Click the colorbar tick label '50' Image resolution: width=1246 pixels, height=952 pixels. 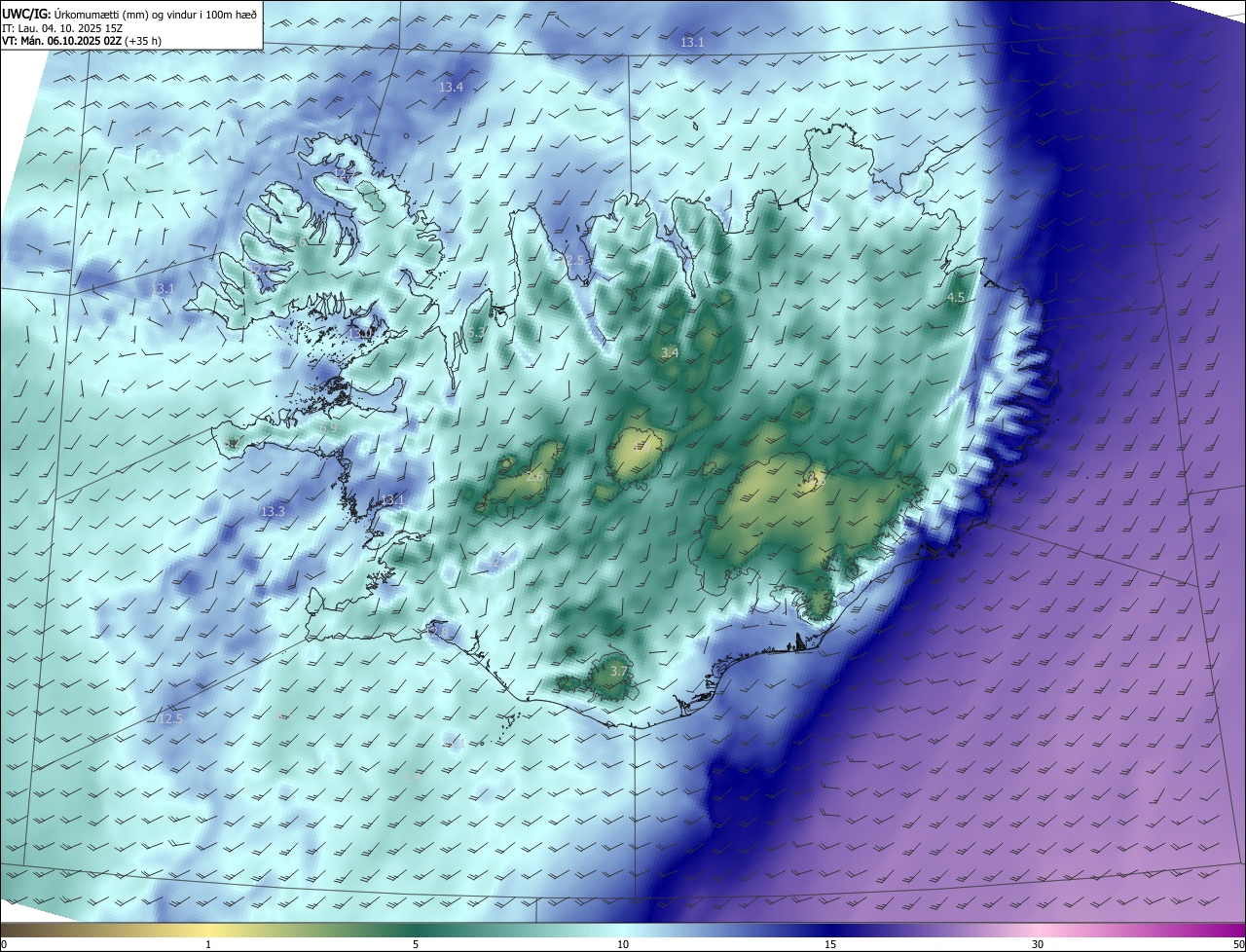click(x=1238, y=944)
